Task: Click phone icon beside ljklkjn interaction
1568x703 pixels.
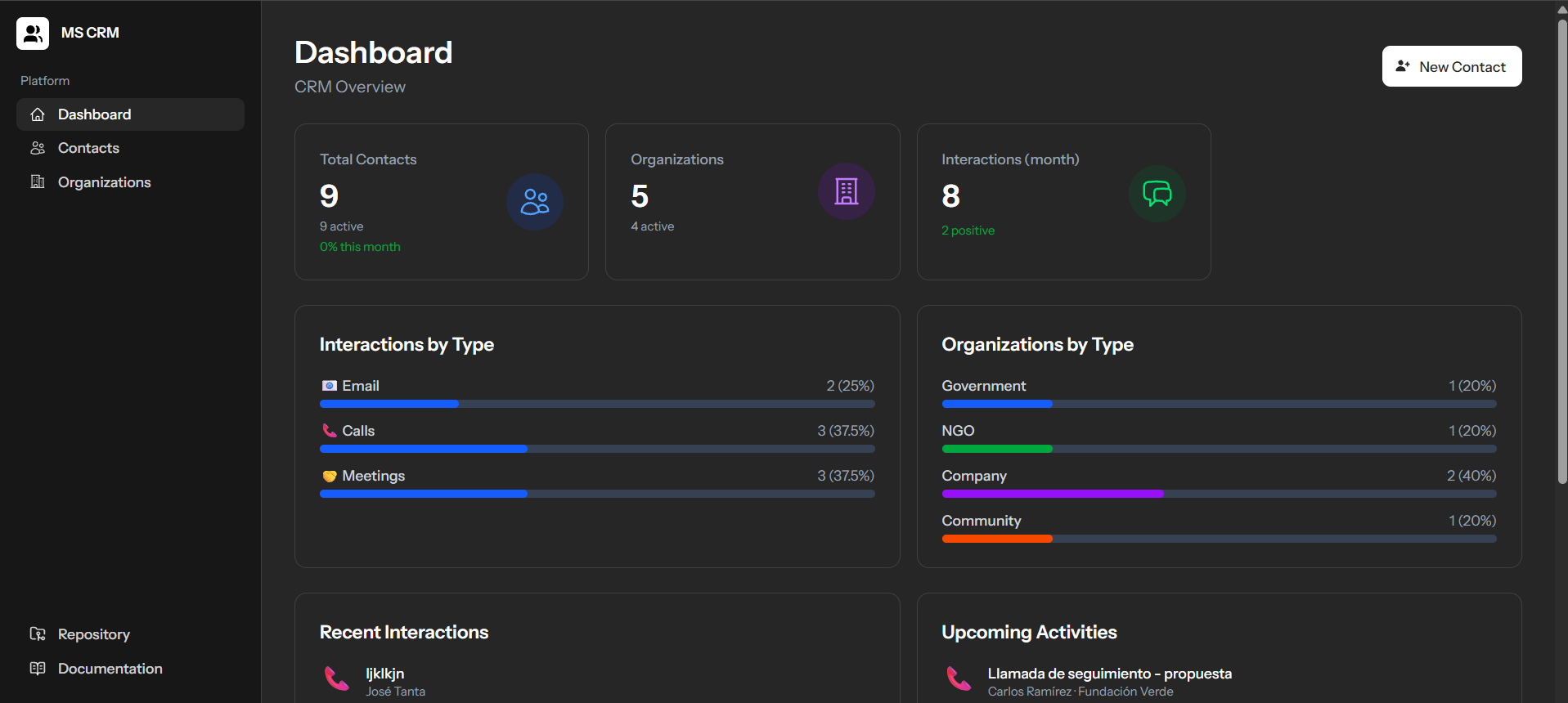Action: (336, 678)
